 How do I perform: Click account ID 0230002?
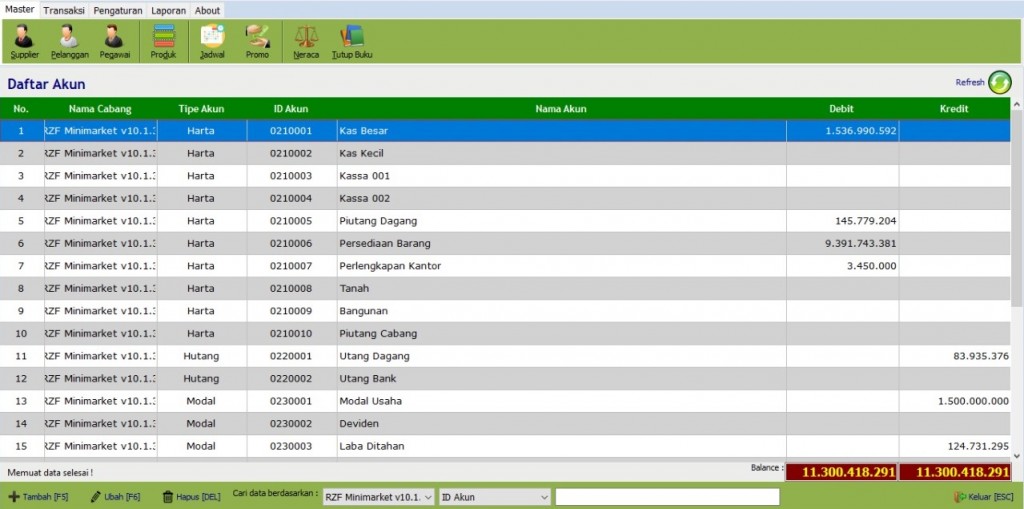(291, 423)
